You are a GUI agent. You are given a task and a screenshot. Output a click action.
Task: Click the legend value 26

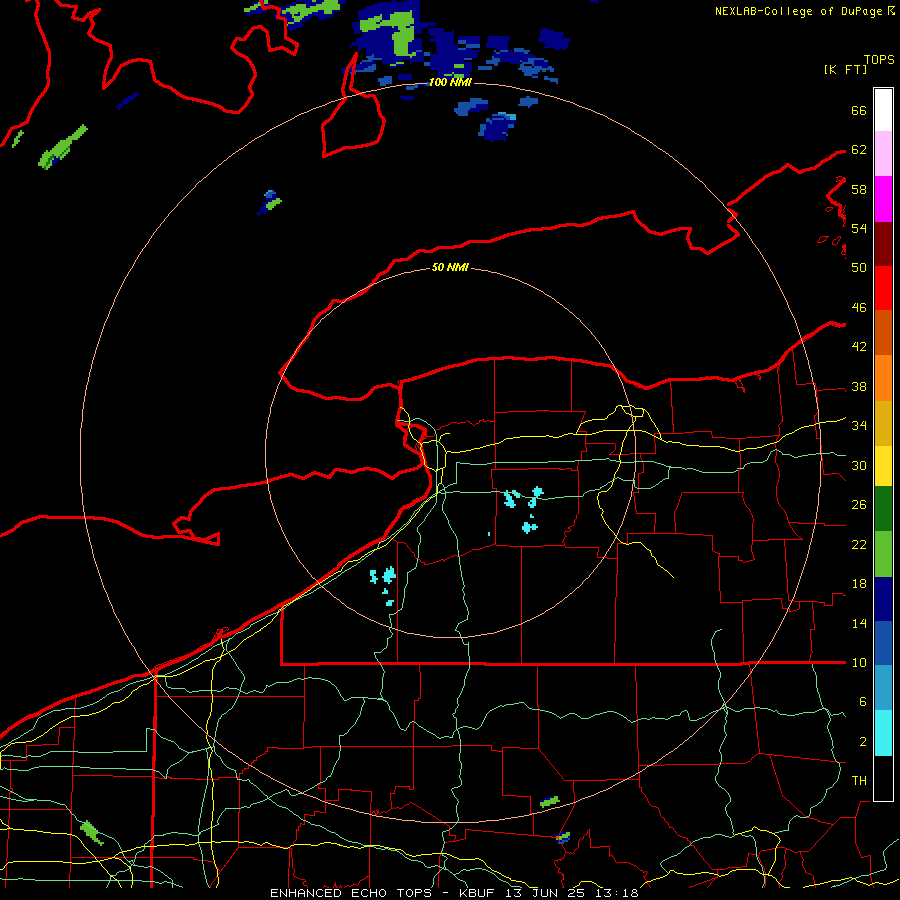pyautogui.click(x=859, y=505)
